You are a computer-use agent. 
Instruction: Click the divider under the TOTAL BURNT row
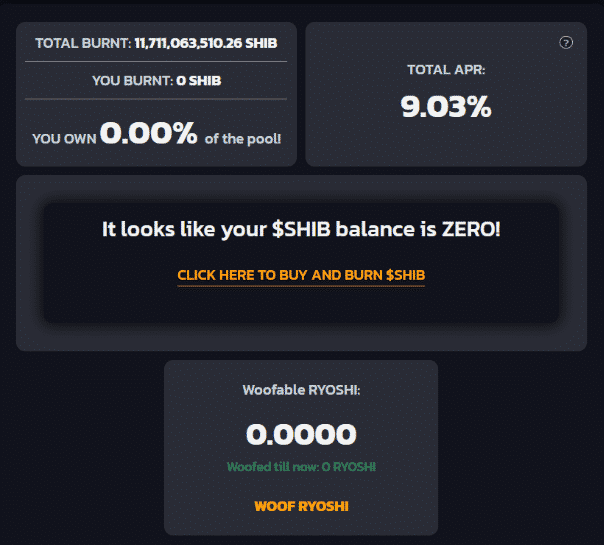156,62
